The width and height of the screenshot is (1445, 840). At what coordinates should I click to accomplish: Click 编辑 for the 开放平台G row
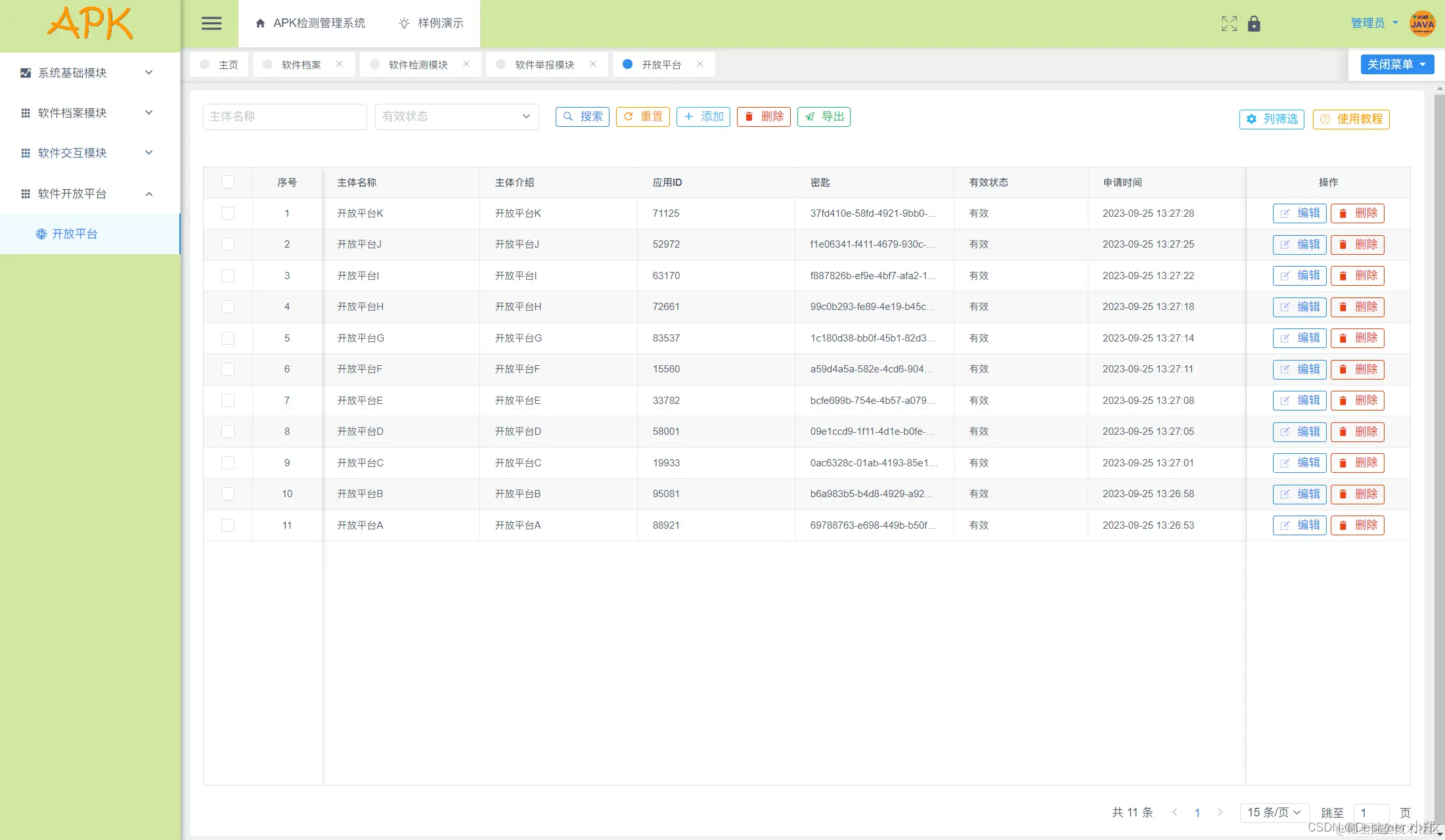(x=1299, y=338)
